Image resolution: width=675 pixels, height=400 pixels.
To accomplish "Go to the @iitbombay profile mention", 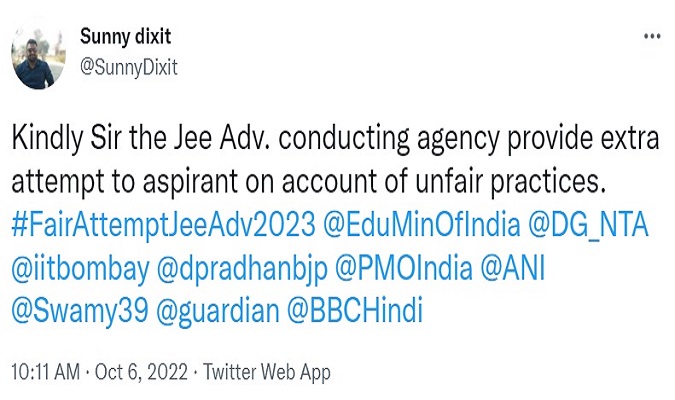I will (x=69, y=268).
